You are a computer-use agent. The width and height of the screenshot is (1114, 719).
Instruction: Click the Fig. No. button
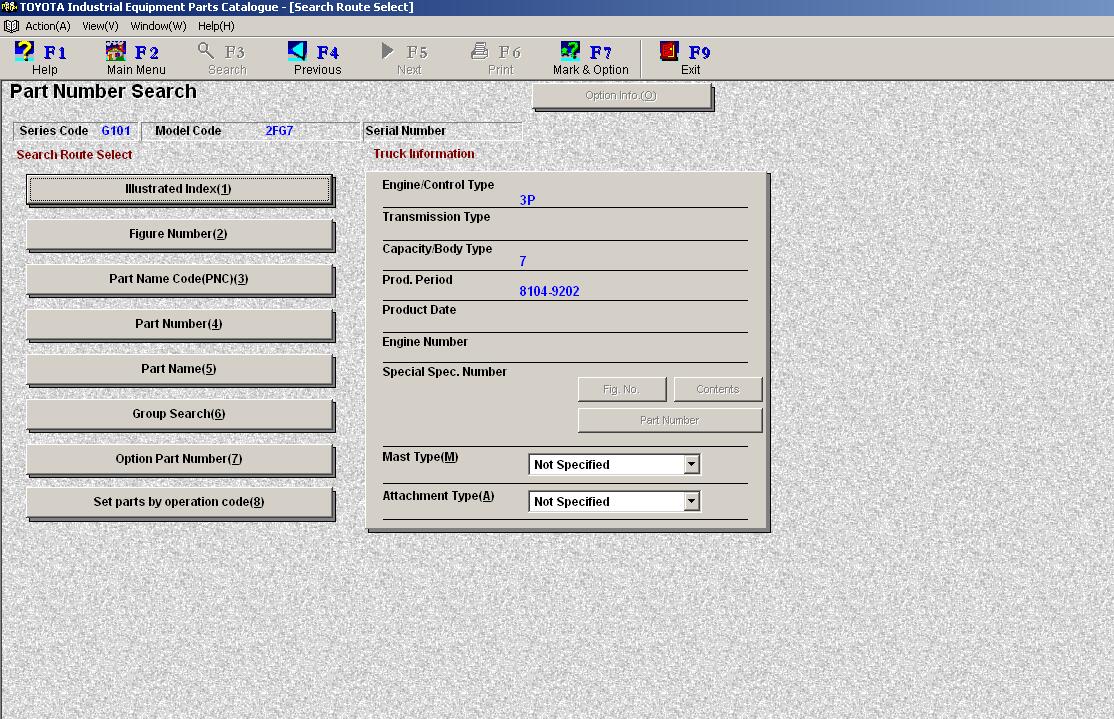(x=622, y=389)
